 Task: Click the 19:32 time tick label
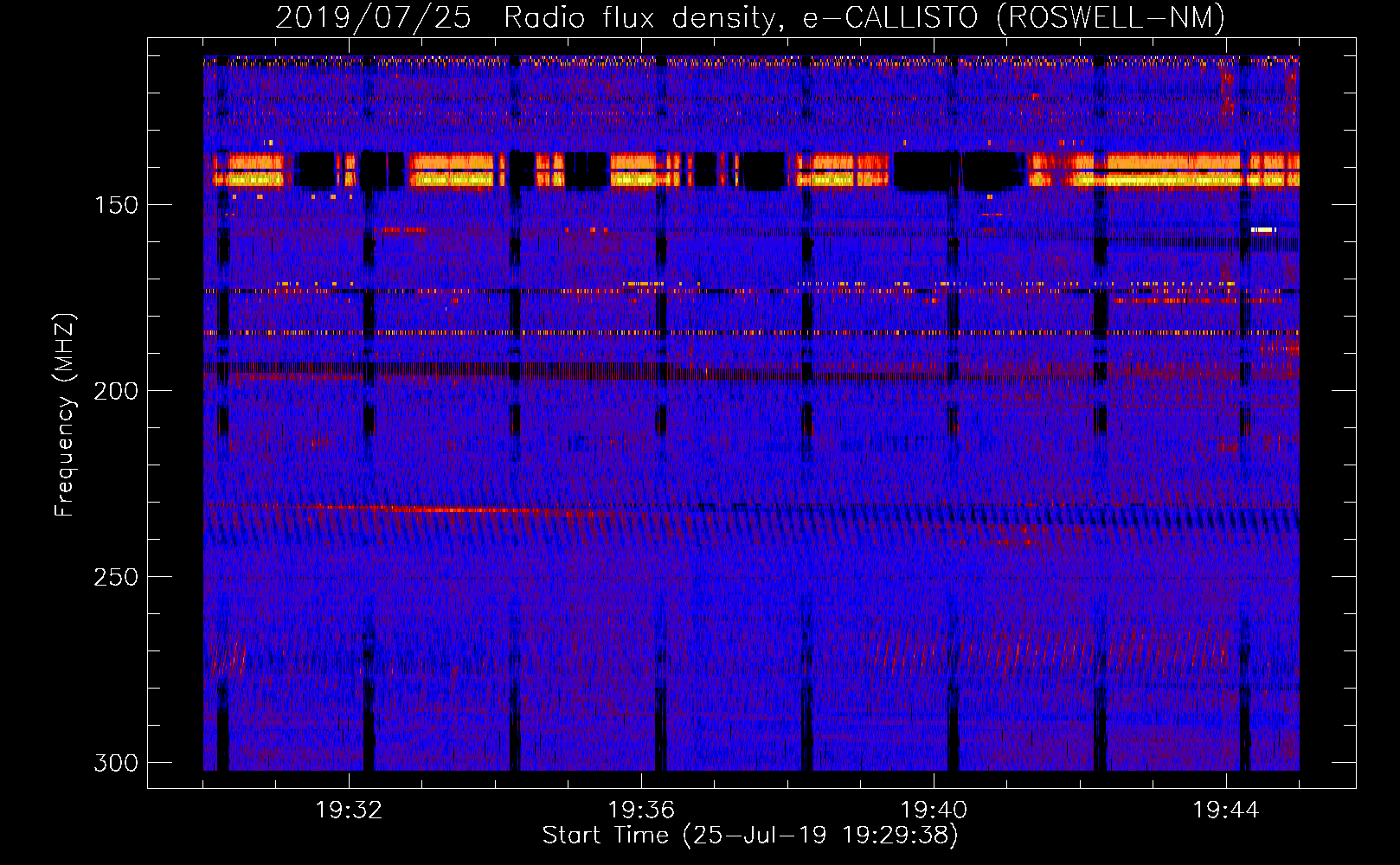(x=349, y=811)
